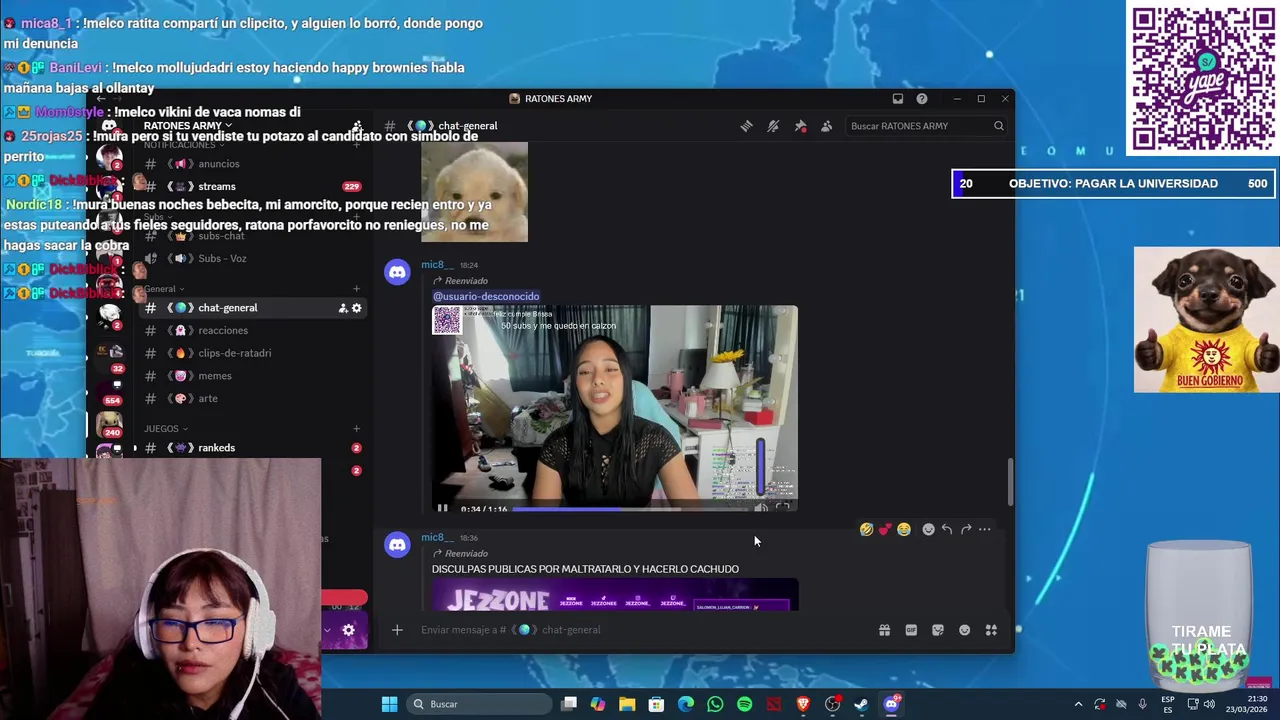Forward the hovered message
1280x720 pixels.
(x=966, y=529)
